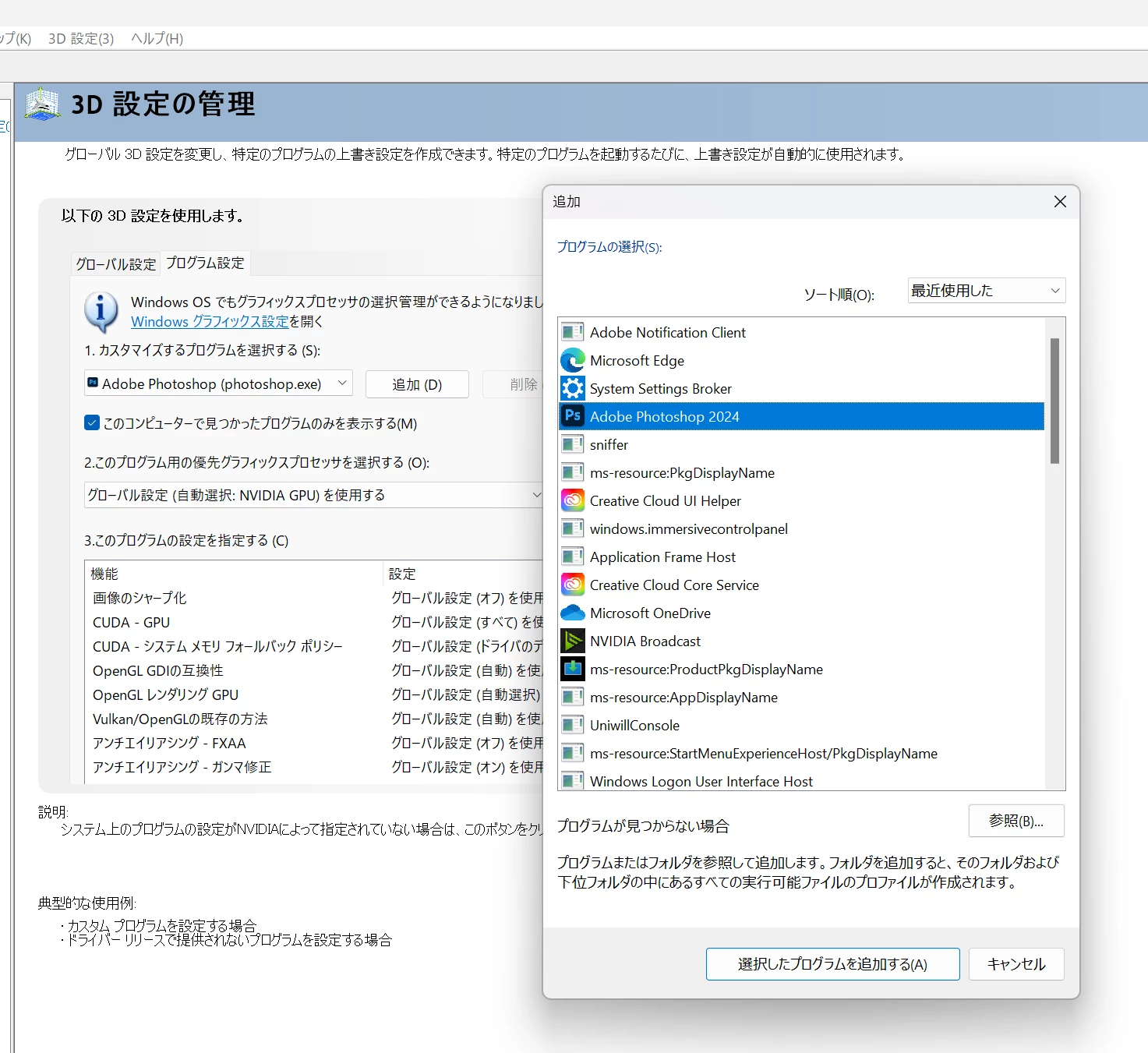Click the blue information icon

pos(101,312)
